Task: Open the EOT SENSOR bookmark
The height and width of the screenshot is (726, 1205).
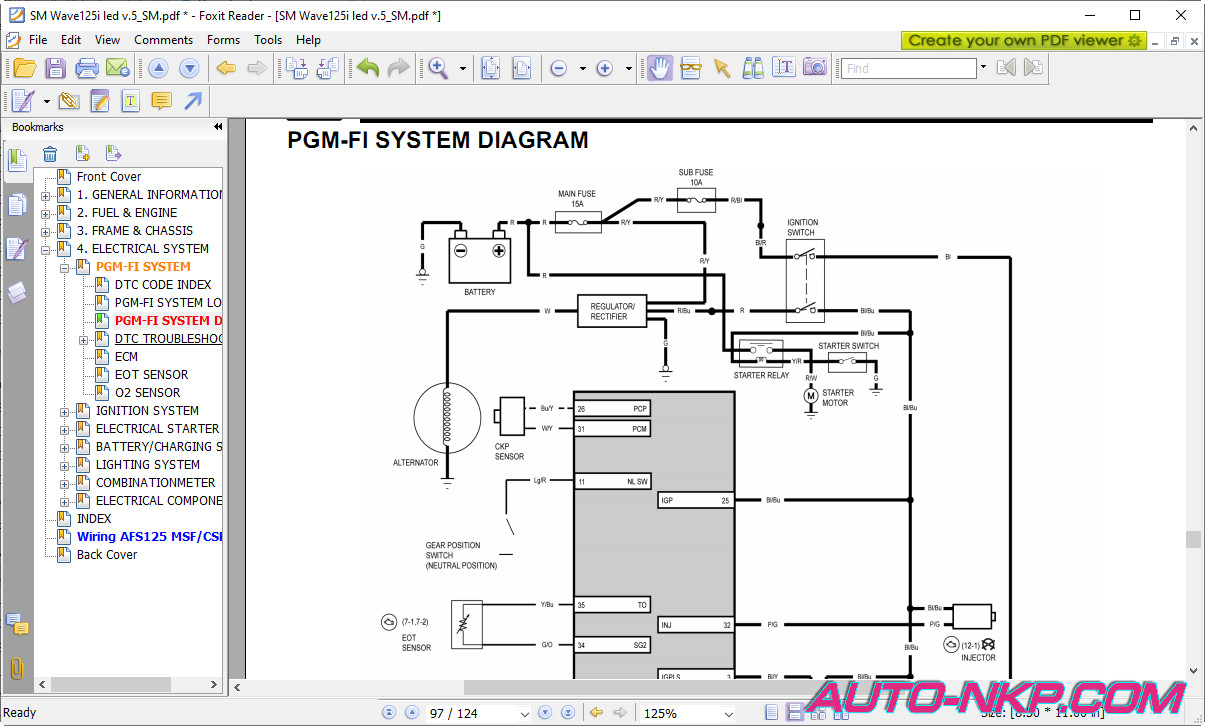Action: tap(151, 375)
